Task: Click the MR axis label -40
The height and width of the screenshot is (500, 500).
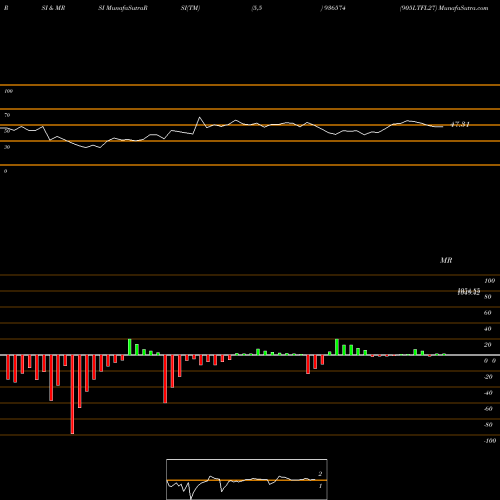Action: click(x=488, y=393)
